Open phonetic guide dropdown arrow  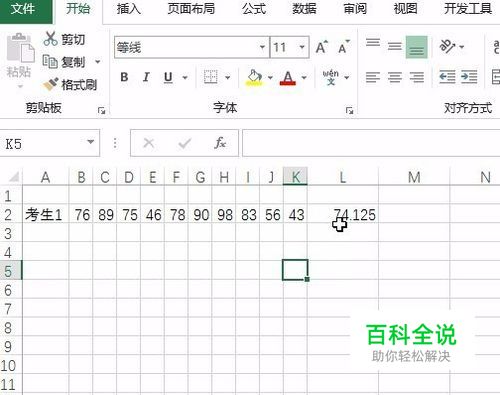pyautogui.click(x=347, y=78)
